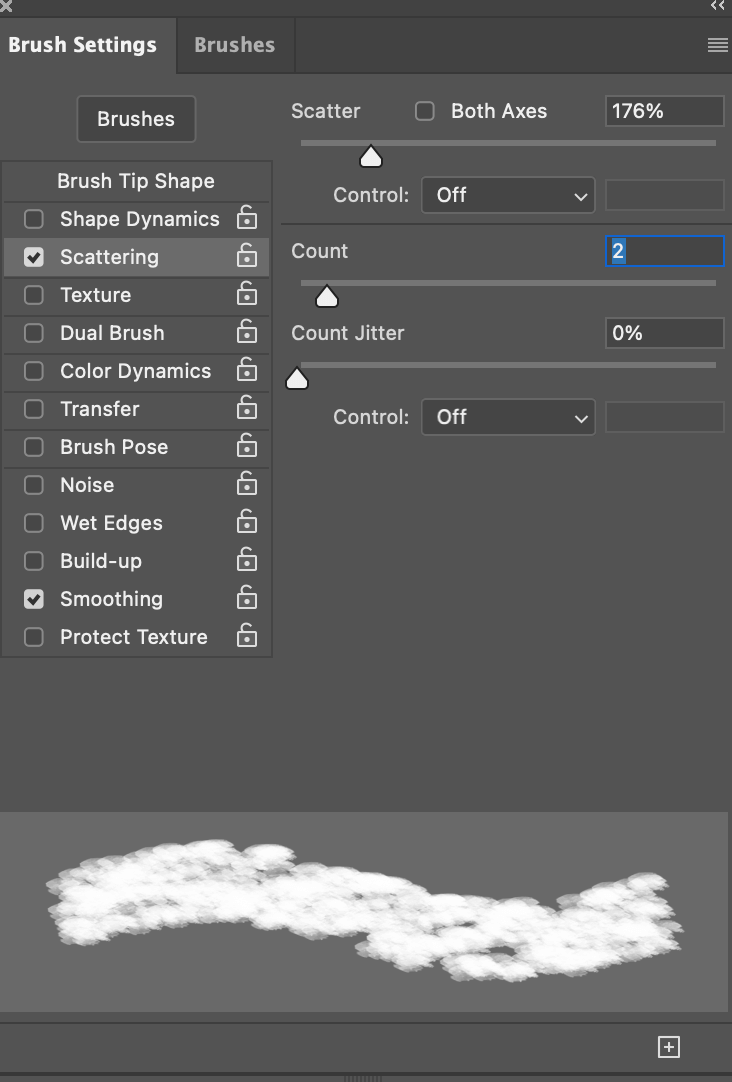
Task: Lock the Color Dynamics settings
Action: [x=246, y=371]
